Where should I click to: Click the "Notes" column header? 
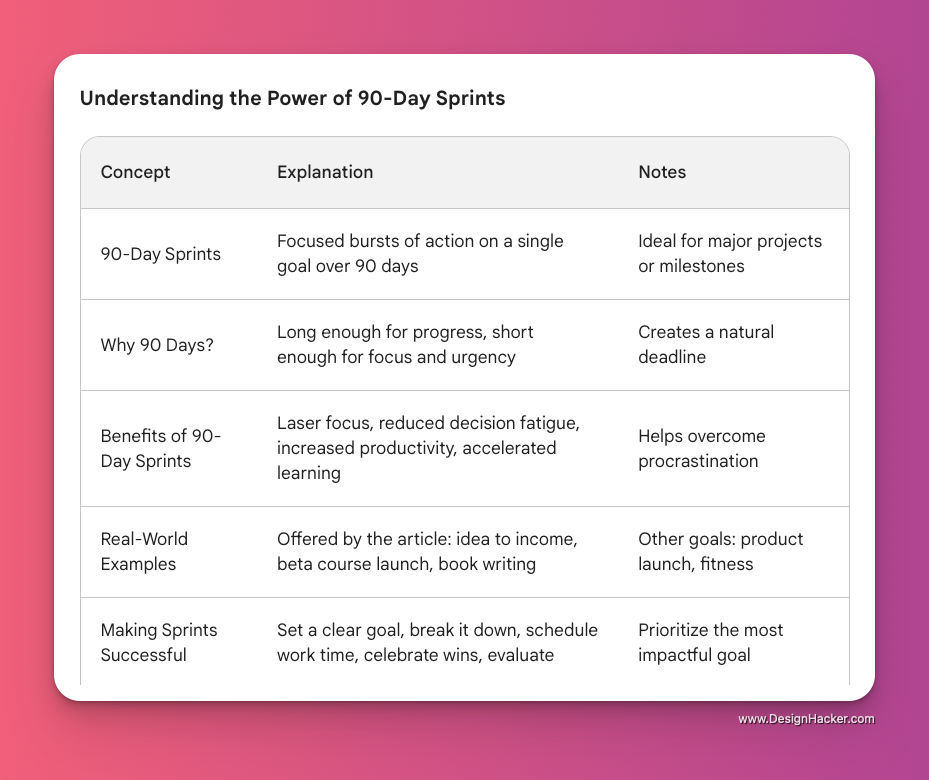[x=662, y=172]
